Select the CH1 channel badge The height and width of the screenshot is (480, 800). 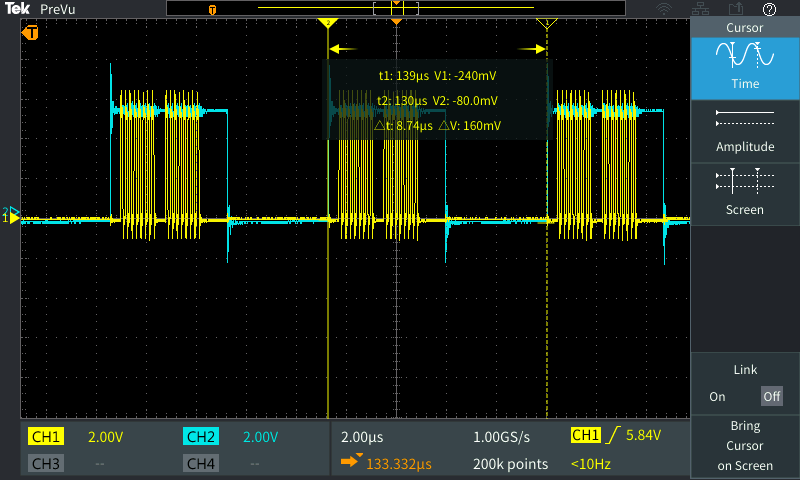(45, 437)
